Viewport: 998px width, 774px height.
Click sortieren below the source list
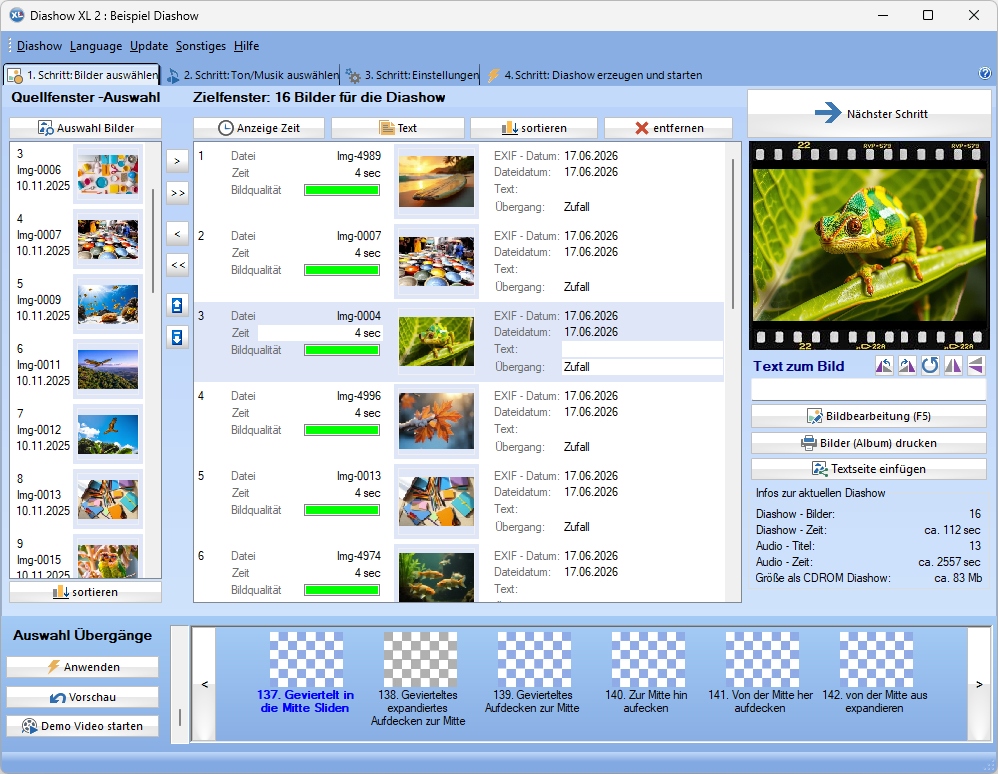[x=85, y=592]
